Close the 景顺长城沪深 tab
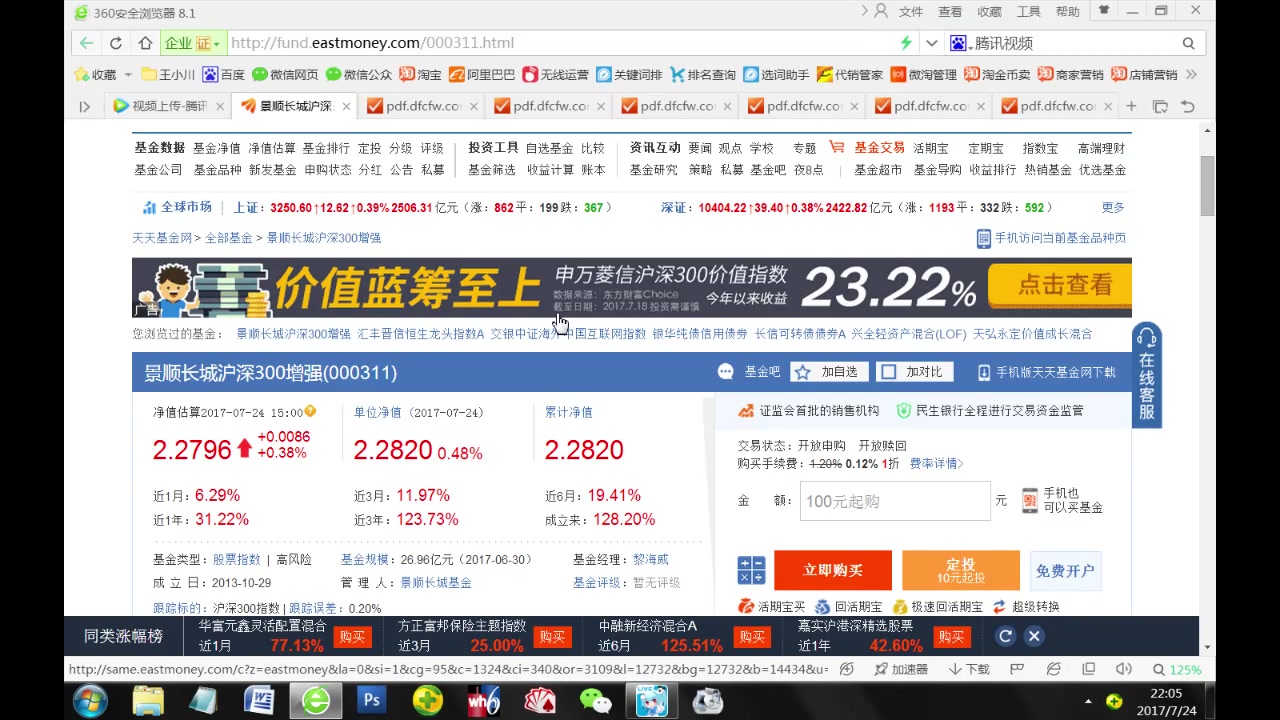 pyautogui.click(x=347, y=106)
